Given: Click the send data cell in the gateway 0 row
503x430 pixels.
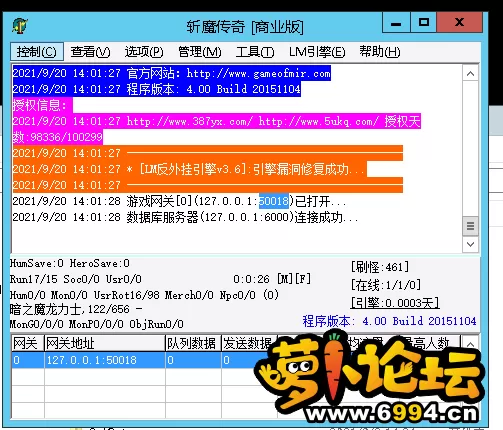Looking at the screenshot, I should coord(248,360).
